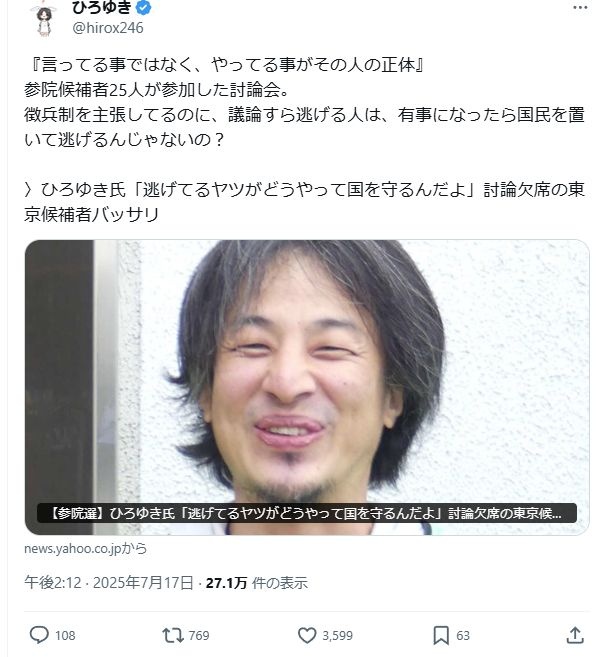Click the news.yahoo.co.jp source link
604x657 pixels.
pos(86,548)
